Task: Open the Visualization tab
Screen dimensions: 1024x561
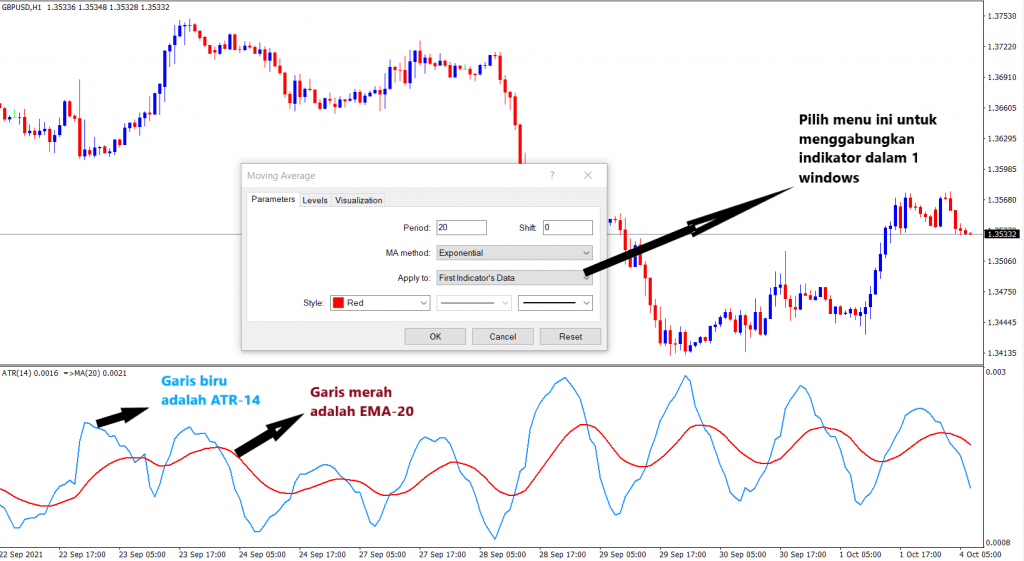Action: [358, 200]
